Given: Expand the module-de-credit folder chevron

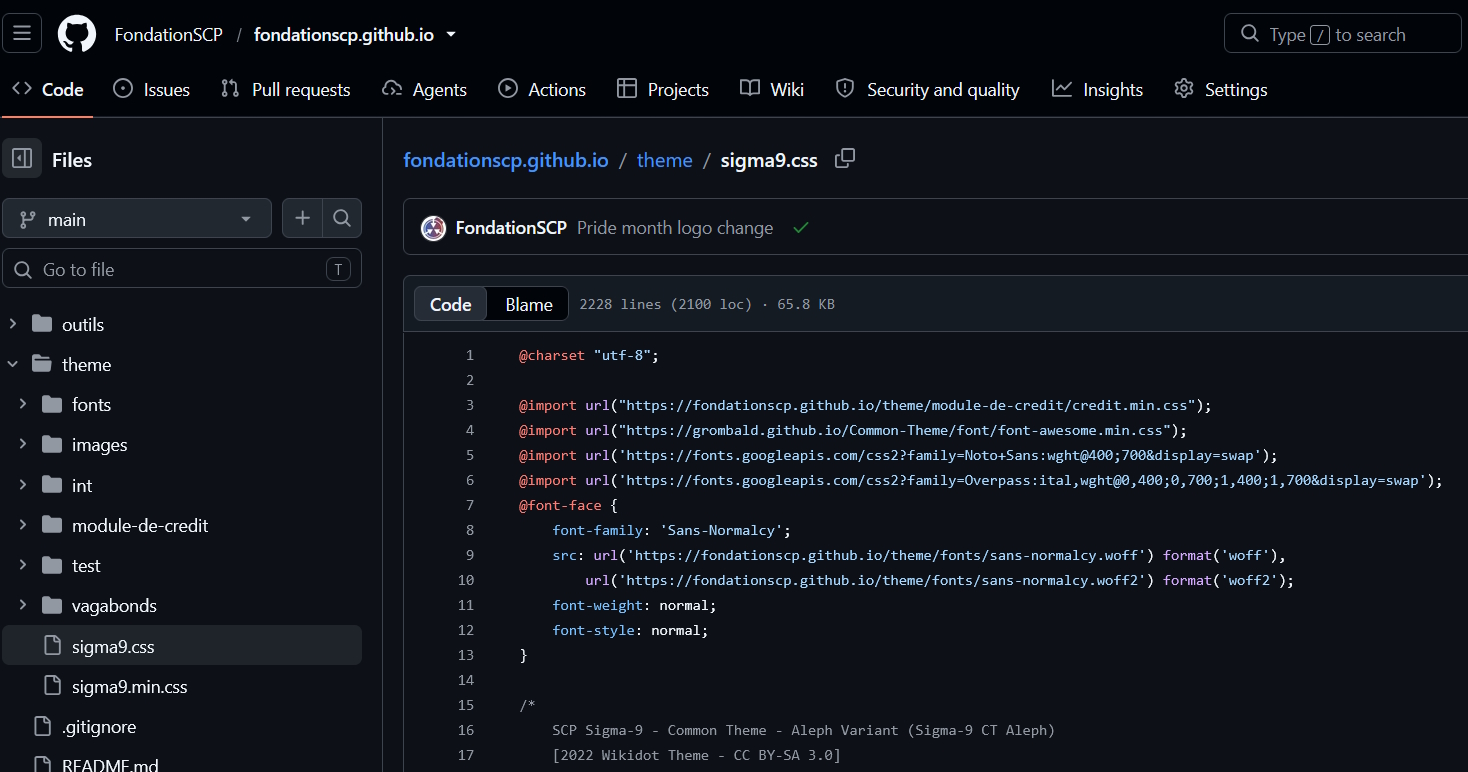Looking at the screenshot, I should (x=23, y=525).
